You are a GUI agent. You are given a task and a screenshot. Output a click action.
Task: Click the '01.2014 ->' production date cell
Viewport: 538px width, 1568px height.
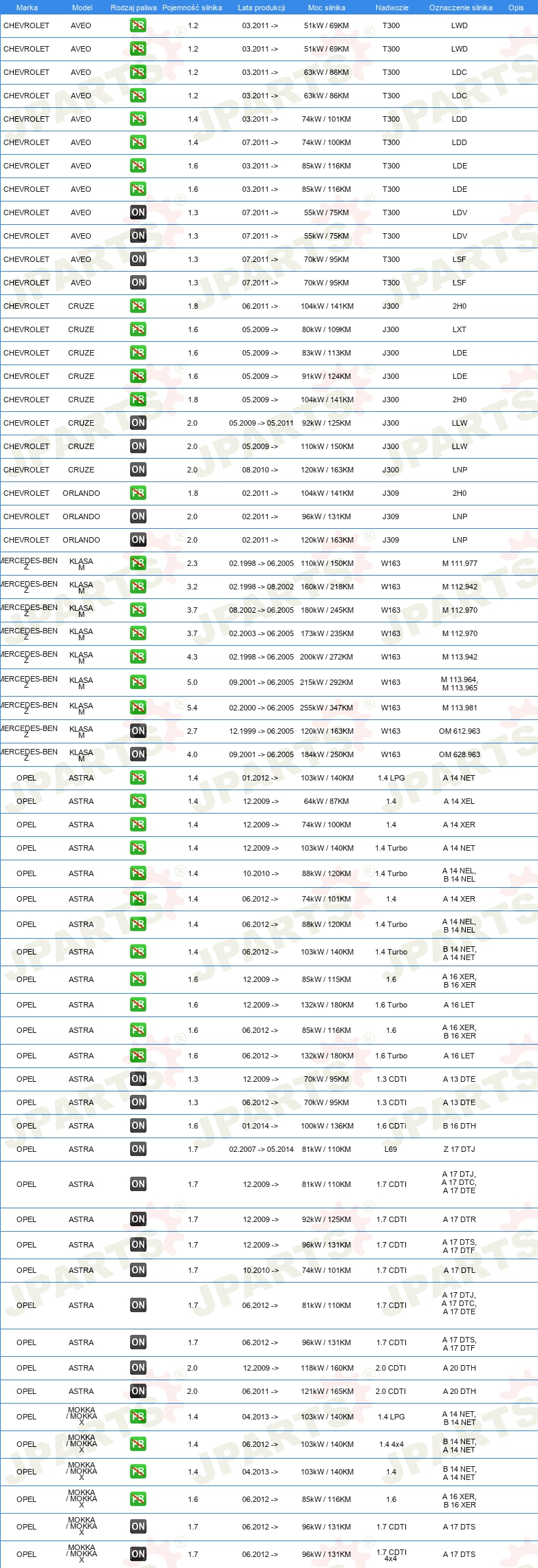260,1126
